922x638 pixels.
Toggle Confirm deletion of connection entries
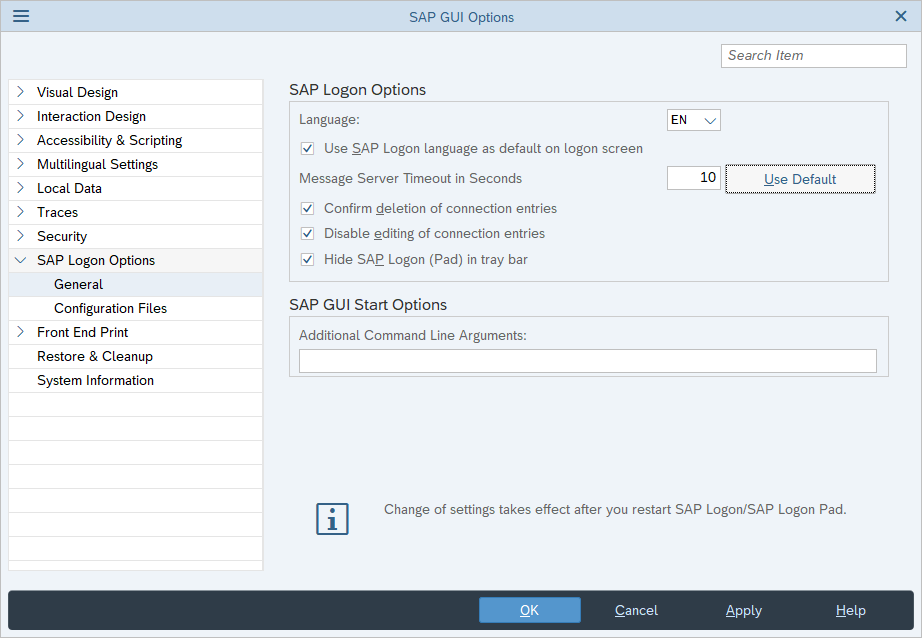point(308,208)
